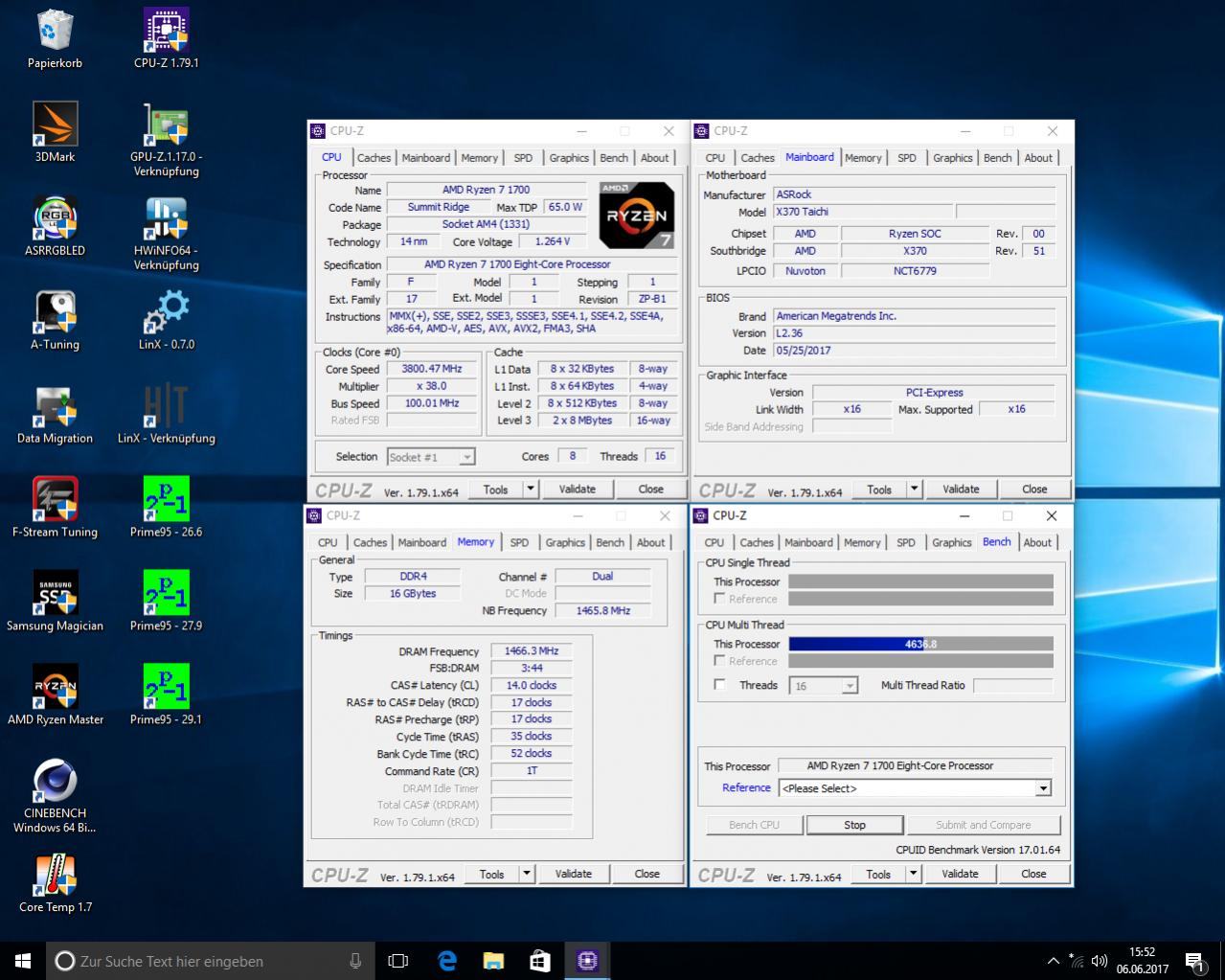
Task: Click the Reference bar under CPU Multi Thread
Action: pos(920,661)
